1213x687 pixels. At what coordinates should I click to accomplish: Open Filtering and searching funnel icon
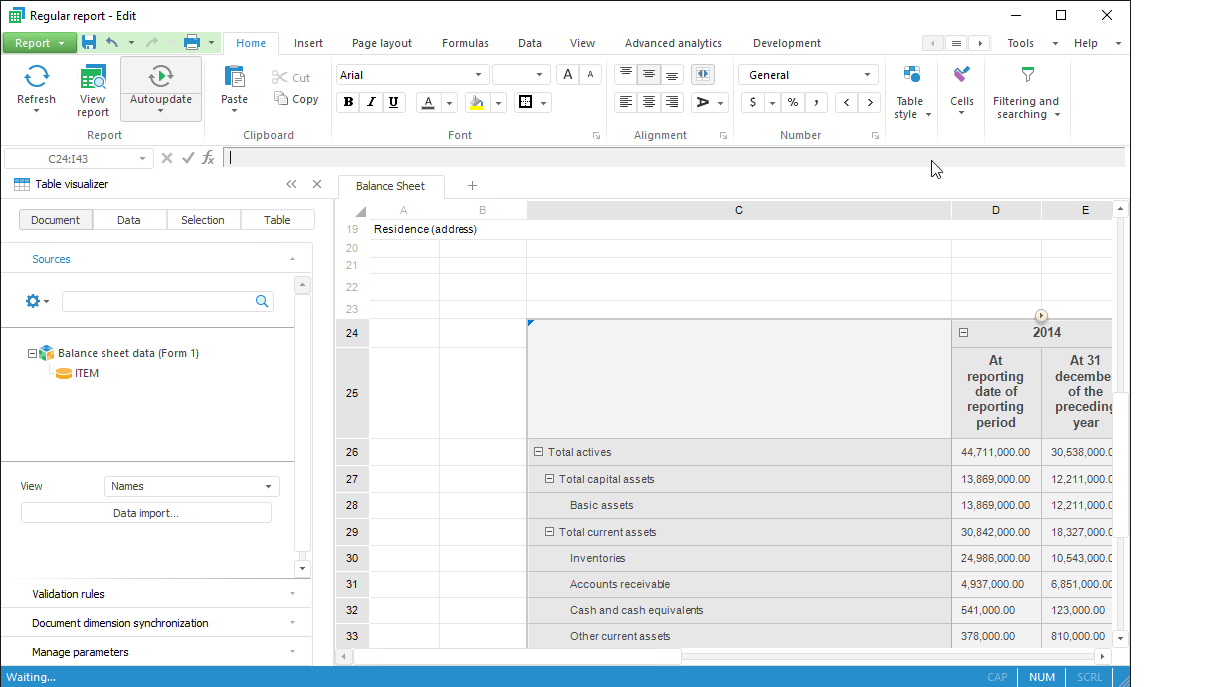pyautogui.click(x=1027, y=75)
